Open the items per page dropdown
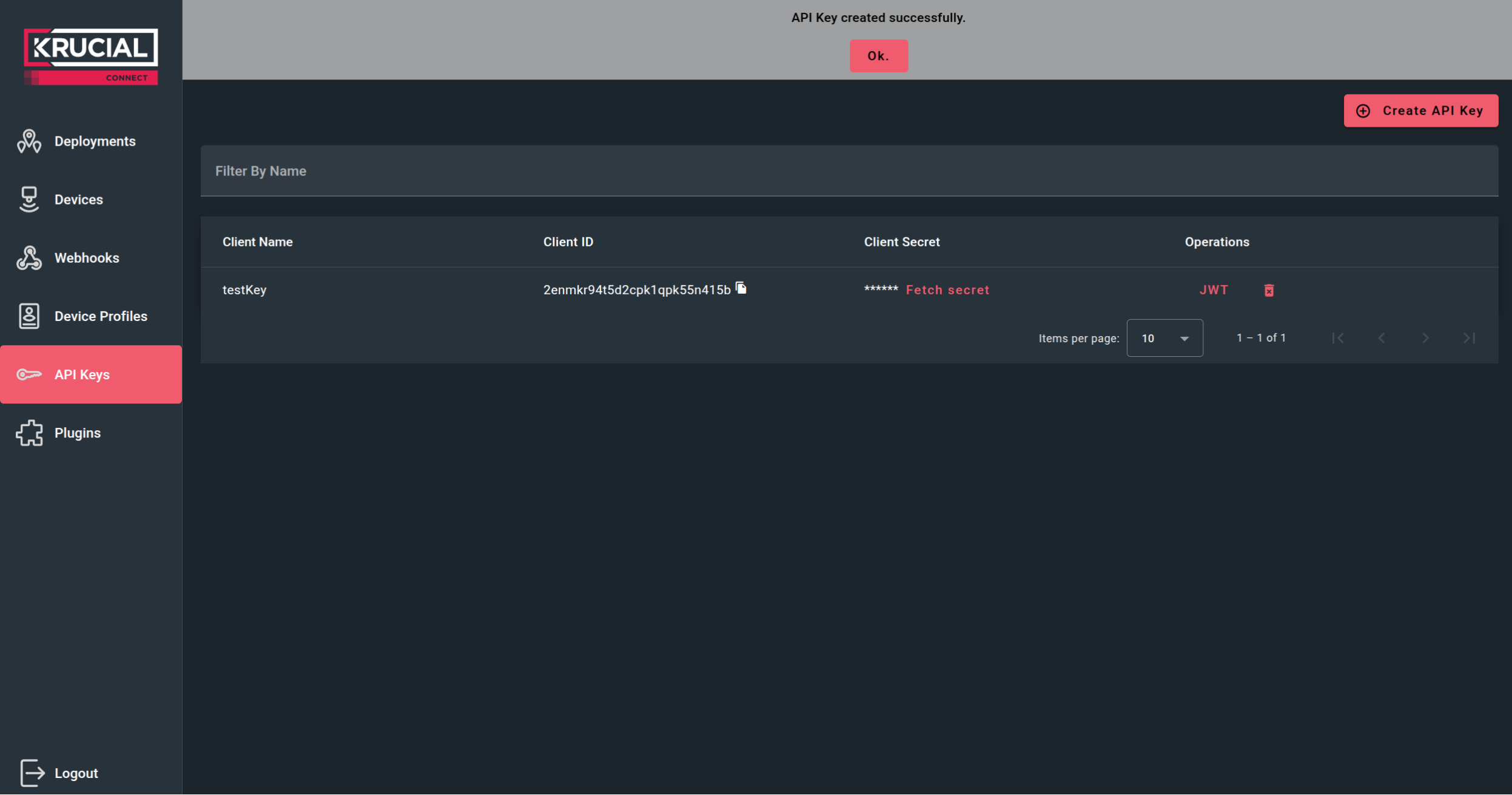1512x795 pixels. (1164, 338)
